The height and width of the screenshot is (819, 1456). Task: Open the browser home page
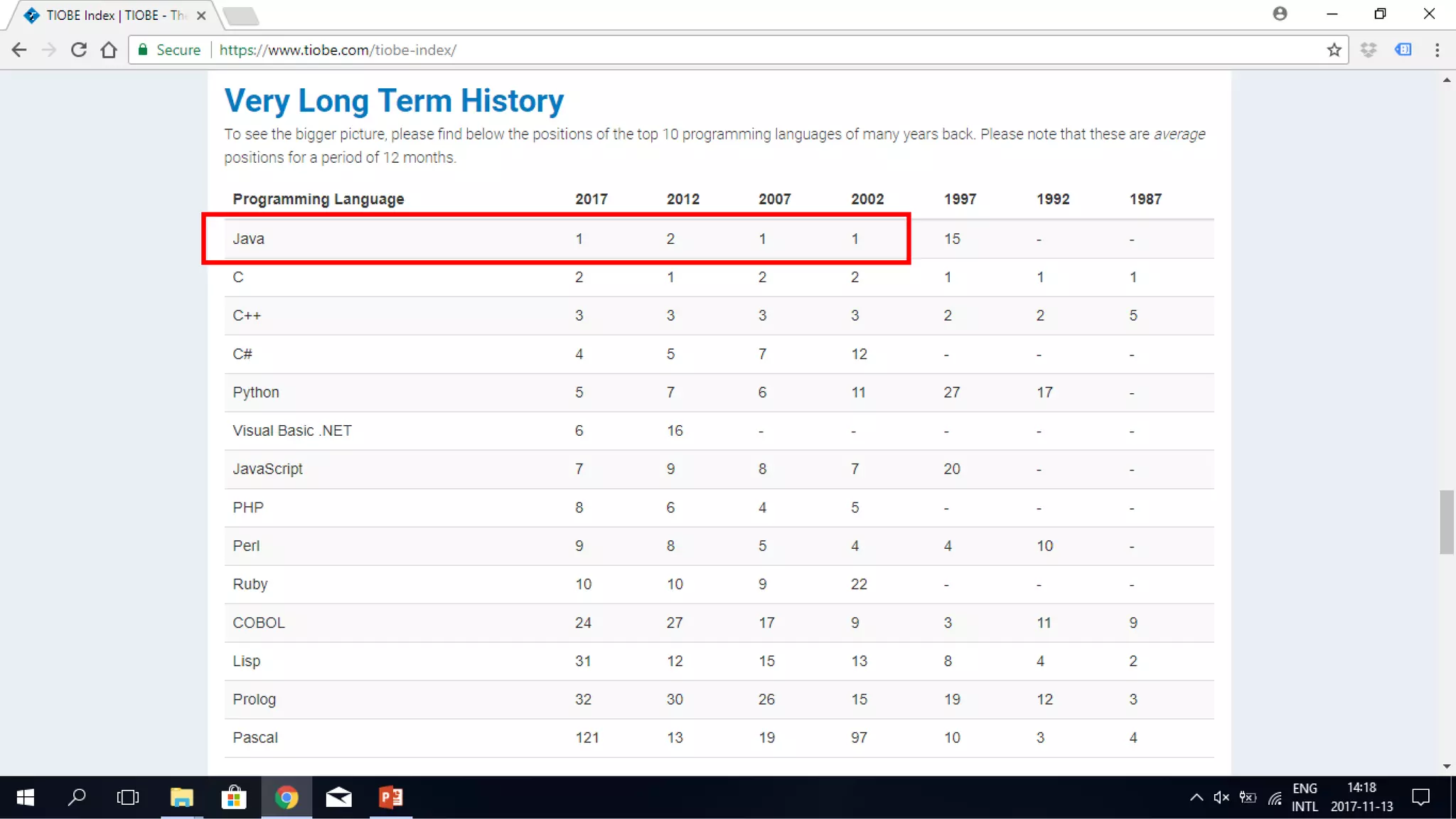click(109, 50)
